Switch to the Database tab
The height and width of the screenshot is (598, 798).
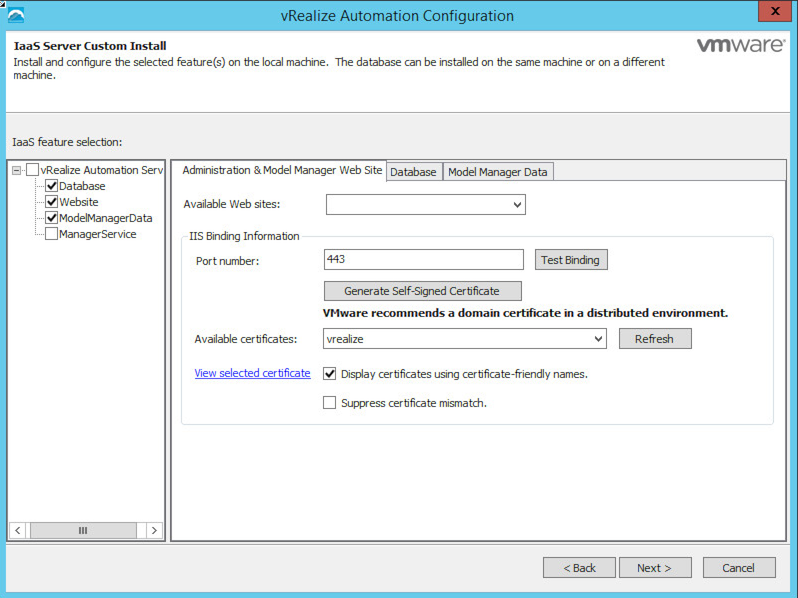point(413,172)
